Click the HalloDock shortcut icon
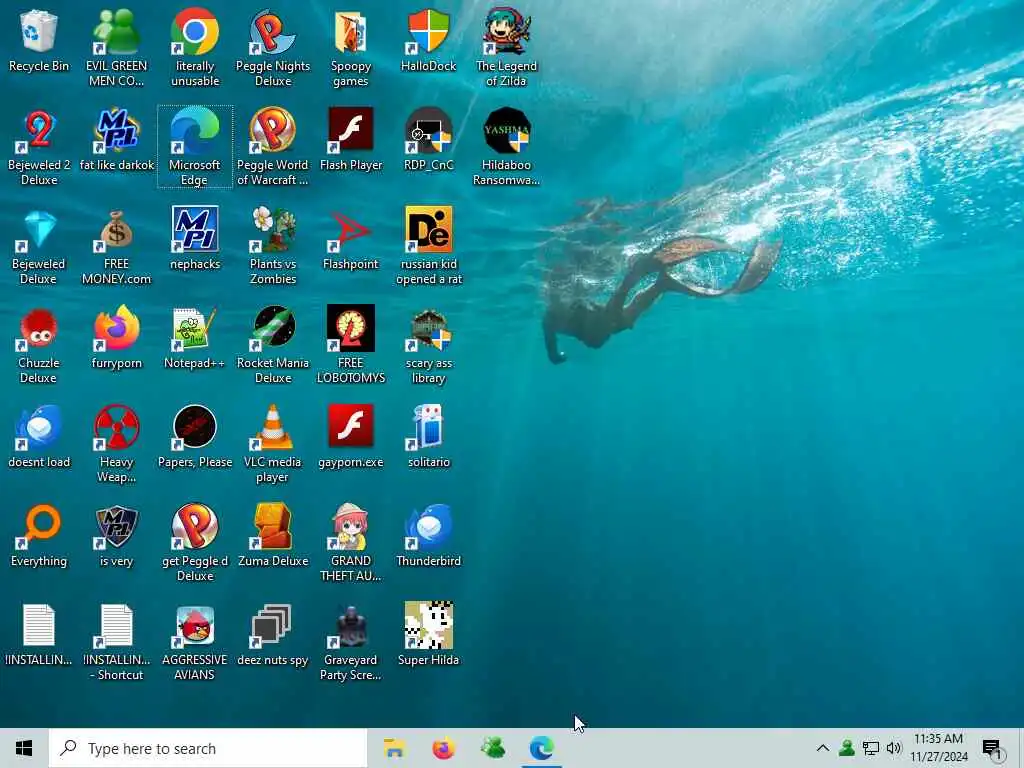1024x768 pixels. click(428, 40)
